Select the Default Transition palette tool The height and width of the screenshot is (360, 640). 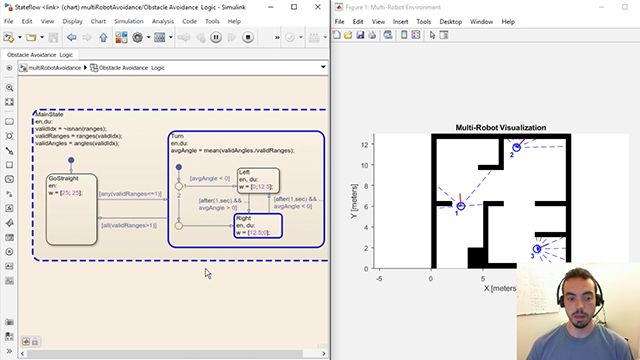[9, 151]
